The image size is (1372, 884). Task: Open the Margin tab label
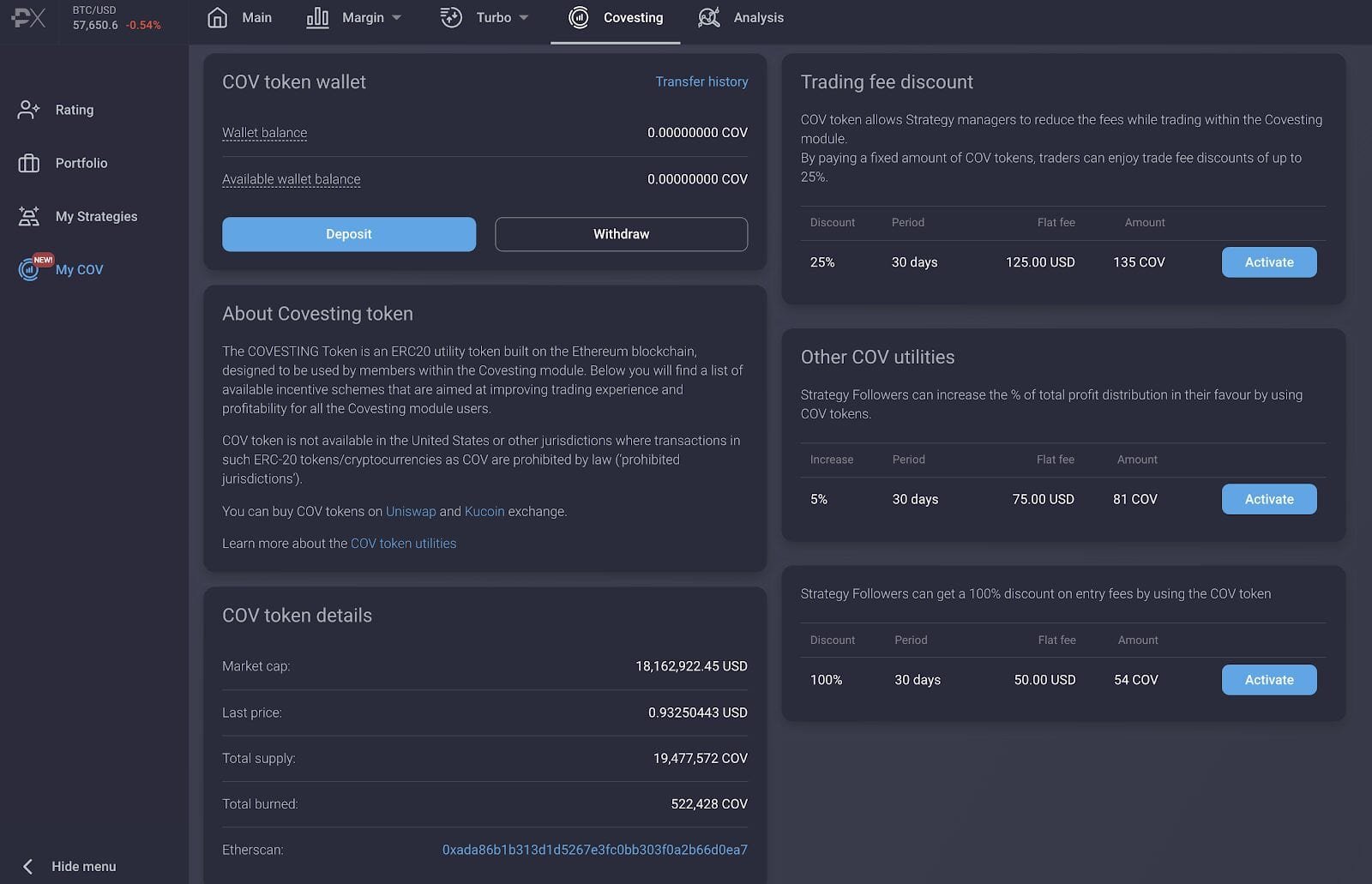pos(363,17)
